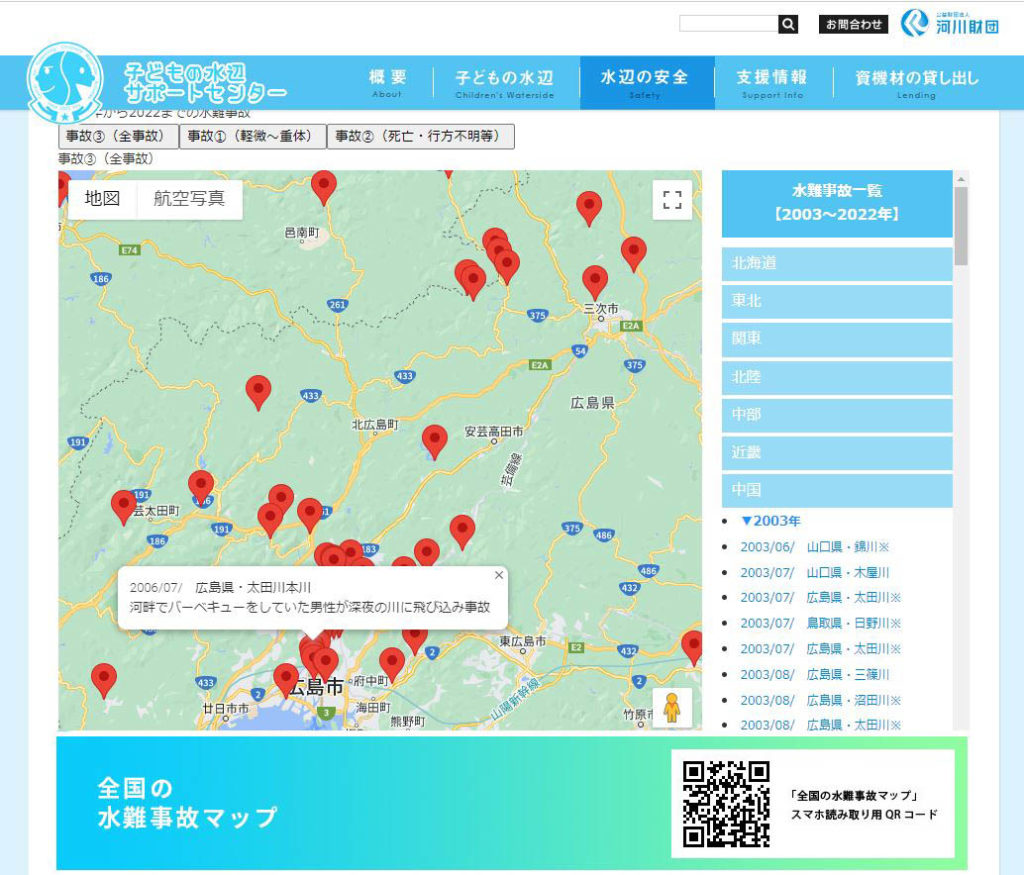Expand the 近畿 region list
This screenshot has width=1024, height=875.
coord(837,453)
